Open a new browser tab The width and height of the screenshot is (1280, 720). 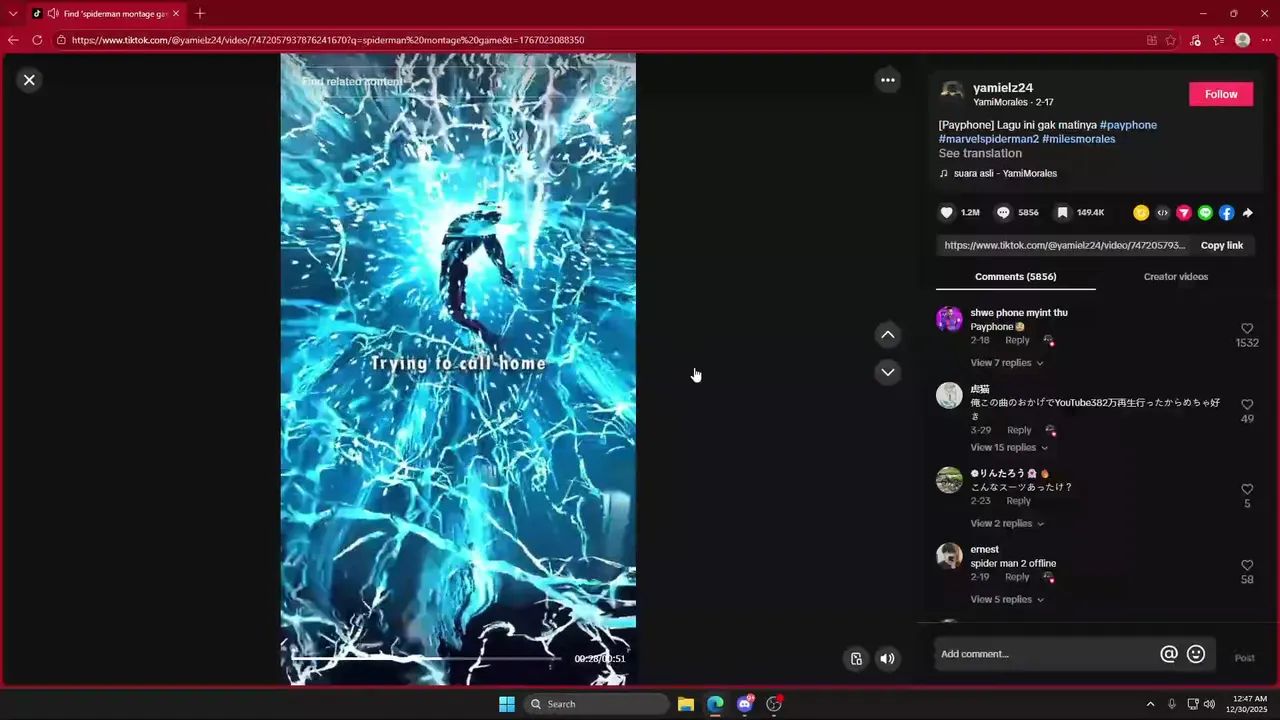click(200, 14)
